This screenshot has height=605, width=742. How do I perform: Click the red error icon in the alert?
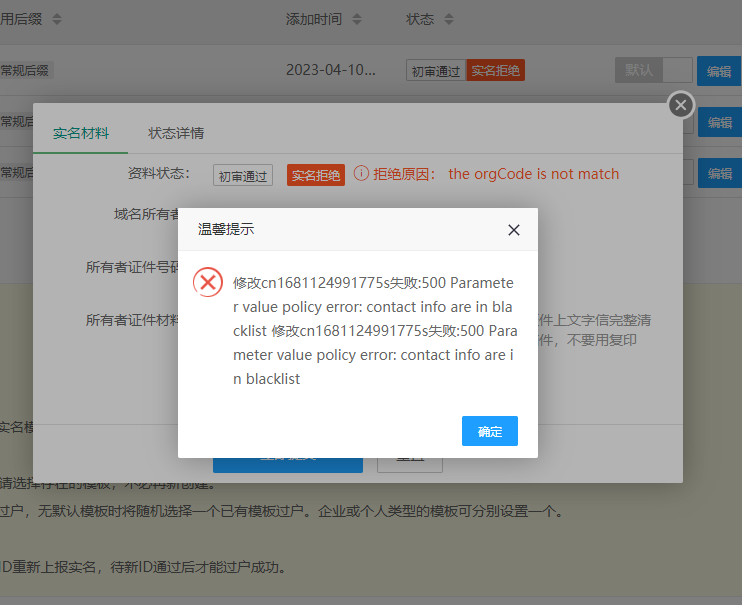pos(208,282)
